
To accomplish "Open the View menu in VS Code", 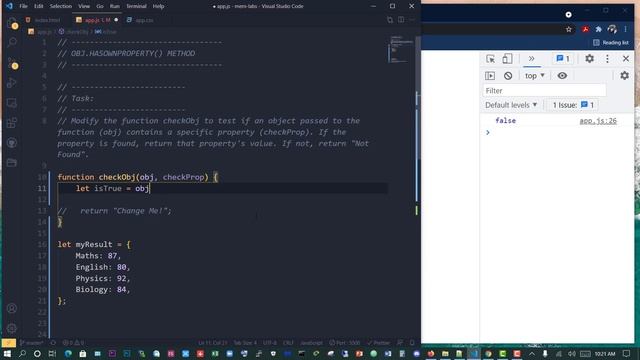I will coord(84,6).
